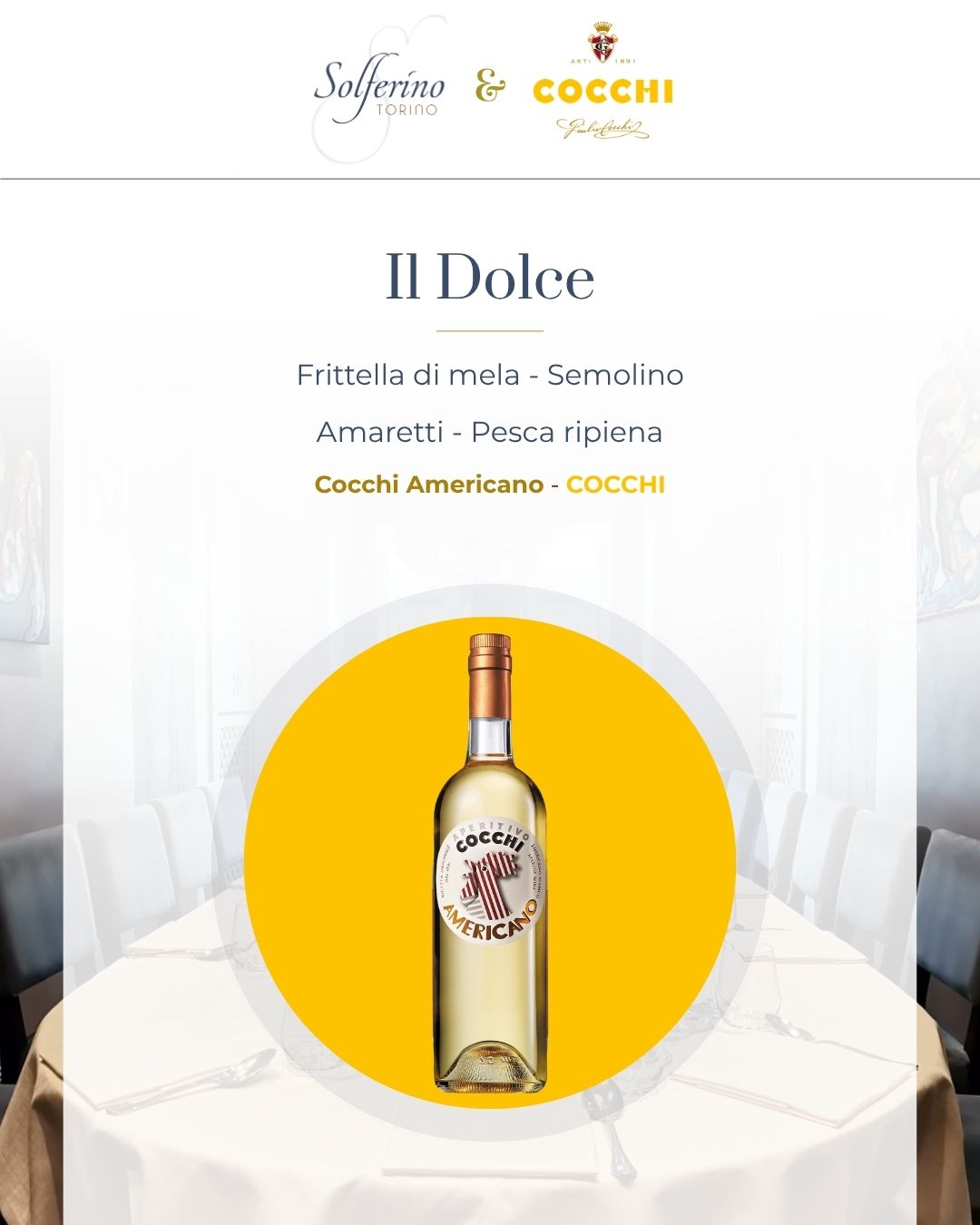Viewport: 980px width, 1225px height.
Task: Click the round Cocchi Americano bottle label
Action: coord(490,881)
